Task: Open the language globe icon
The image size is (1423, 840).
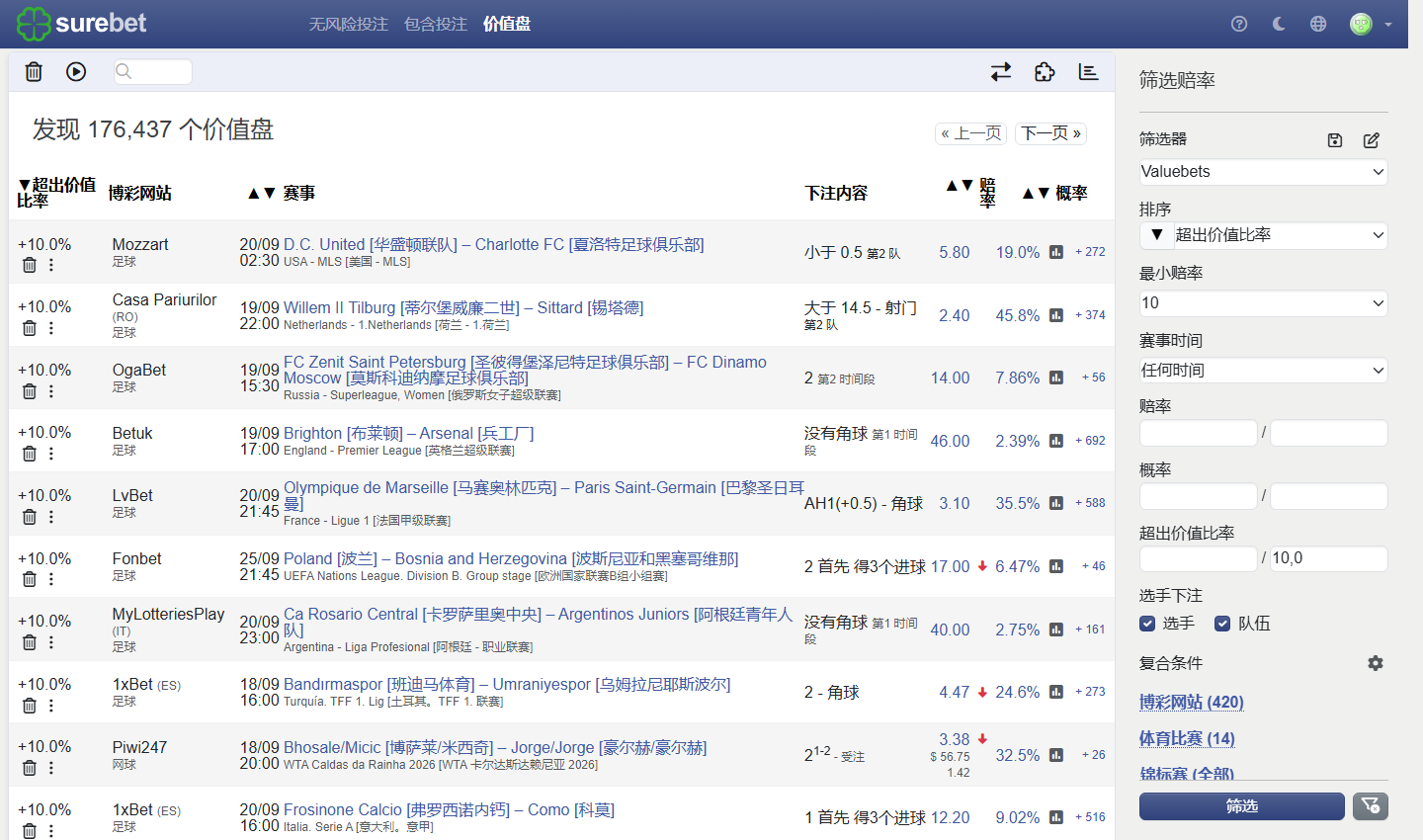Action: click(1318, 24)
